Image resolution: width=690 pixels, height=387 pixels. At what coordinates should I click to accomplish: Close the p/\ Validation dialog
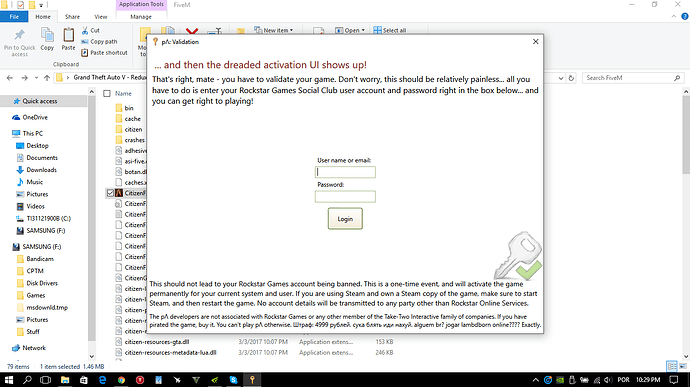[x=536, y=41]
